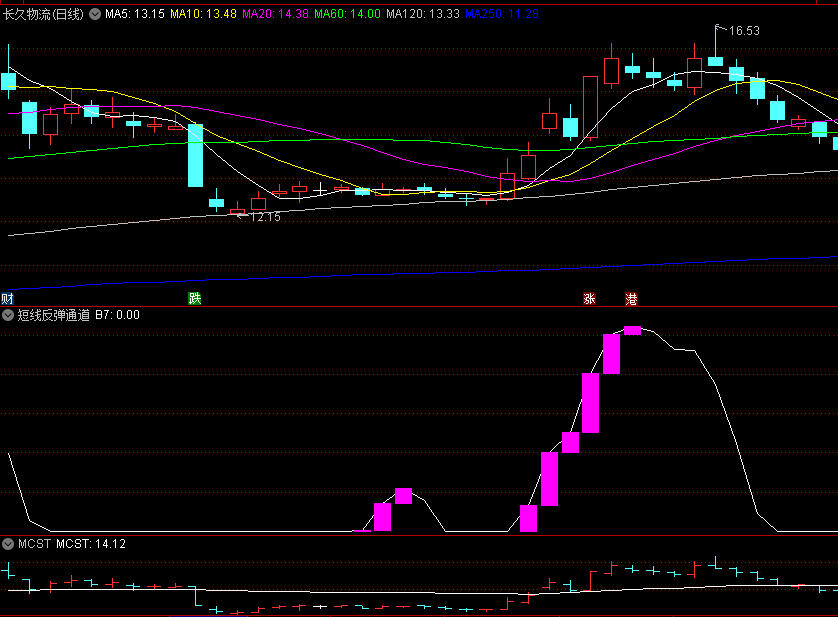Select the MA20: 14.38 label

pyautogui.click(x=275, y=14)
